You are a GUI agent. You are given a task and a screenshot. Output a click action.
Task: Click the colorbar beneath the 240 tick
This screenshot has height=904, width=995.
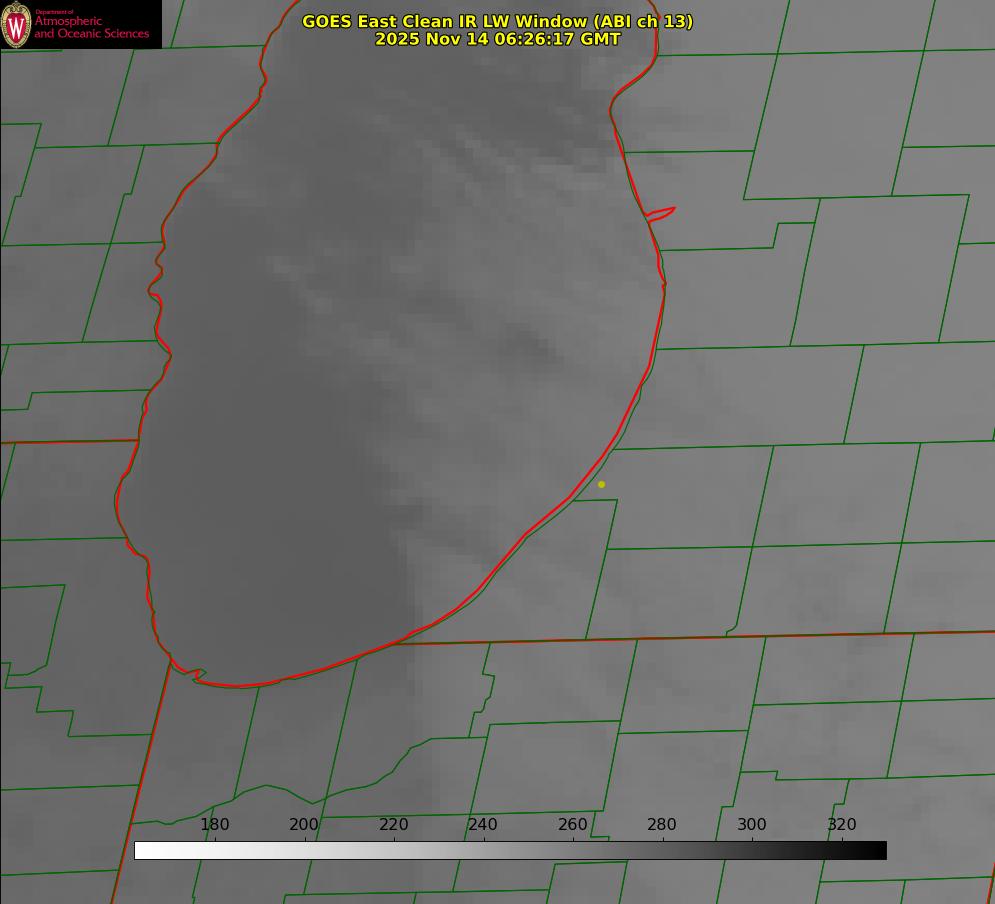point(483,850)
